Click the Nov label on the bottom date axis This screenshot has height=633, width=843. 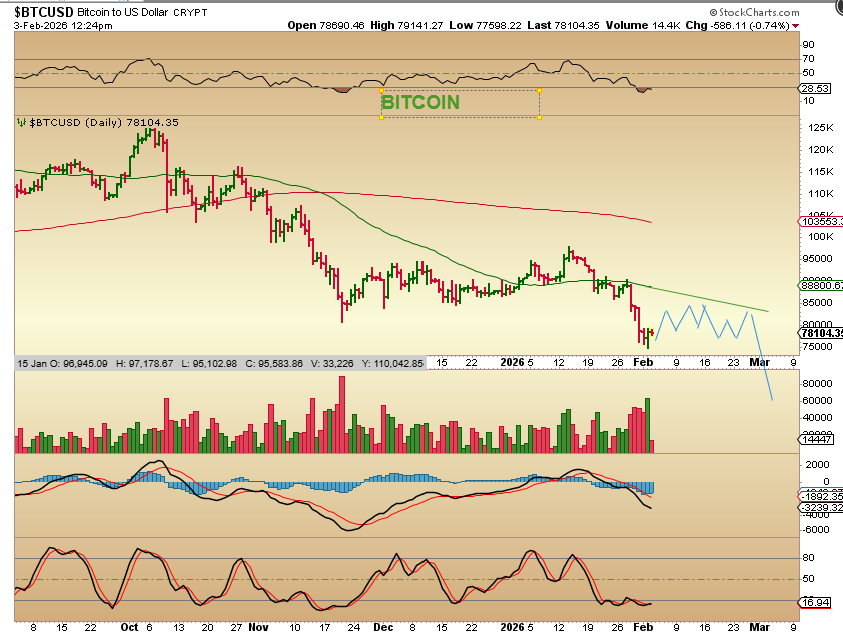(x=259, y=627)
